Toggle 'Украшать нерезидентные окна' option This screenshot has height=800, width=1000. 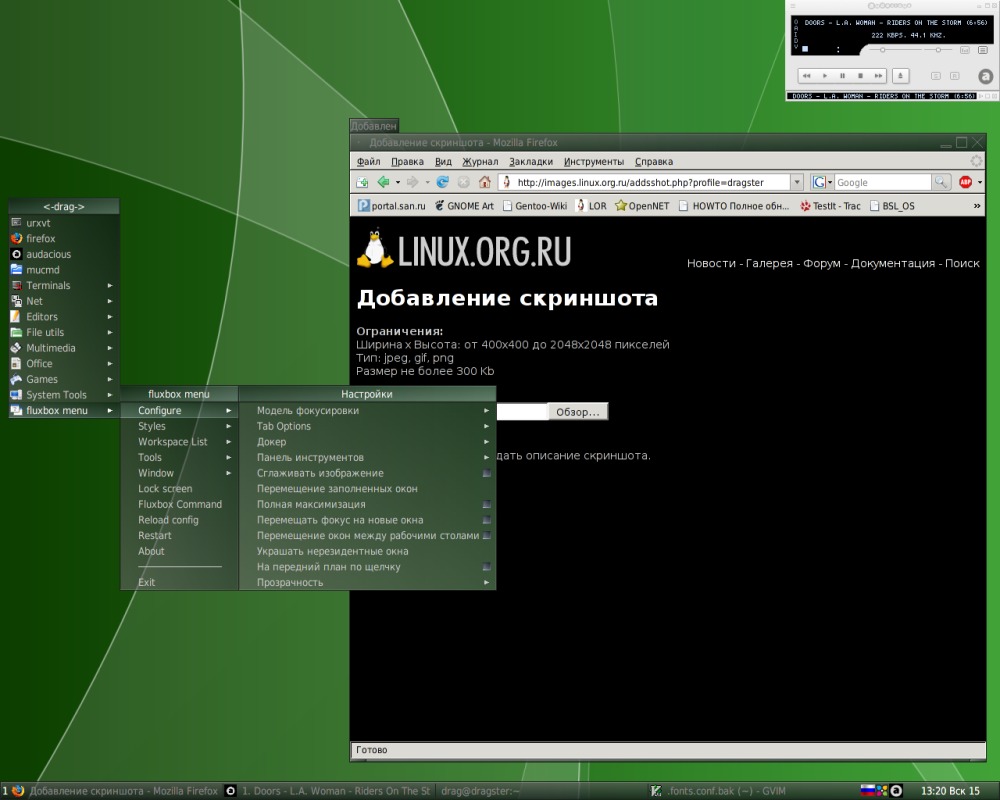[367, 551]
